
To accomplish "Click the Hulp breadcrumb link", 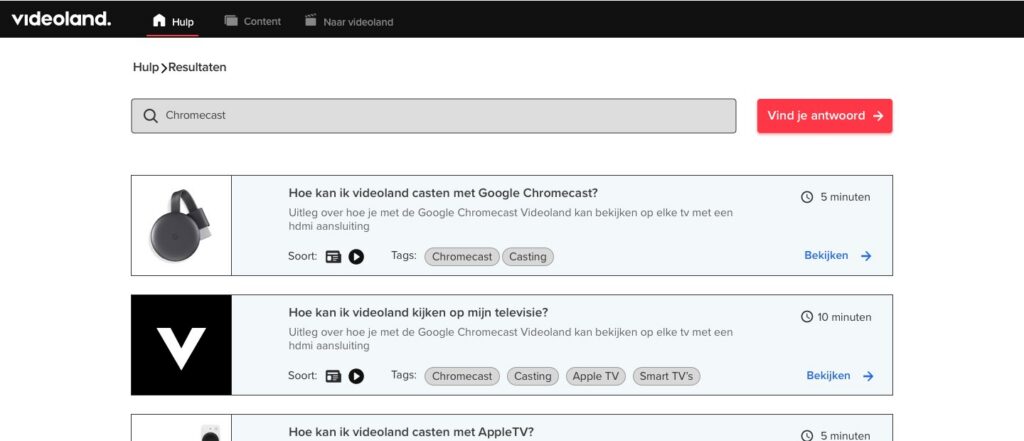I will (x=146, y=67).
